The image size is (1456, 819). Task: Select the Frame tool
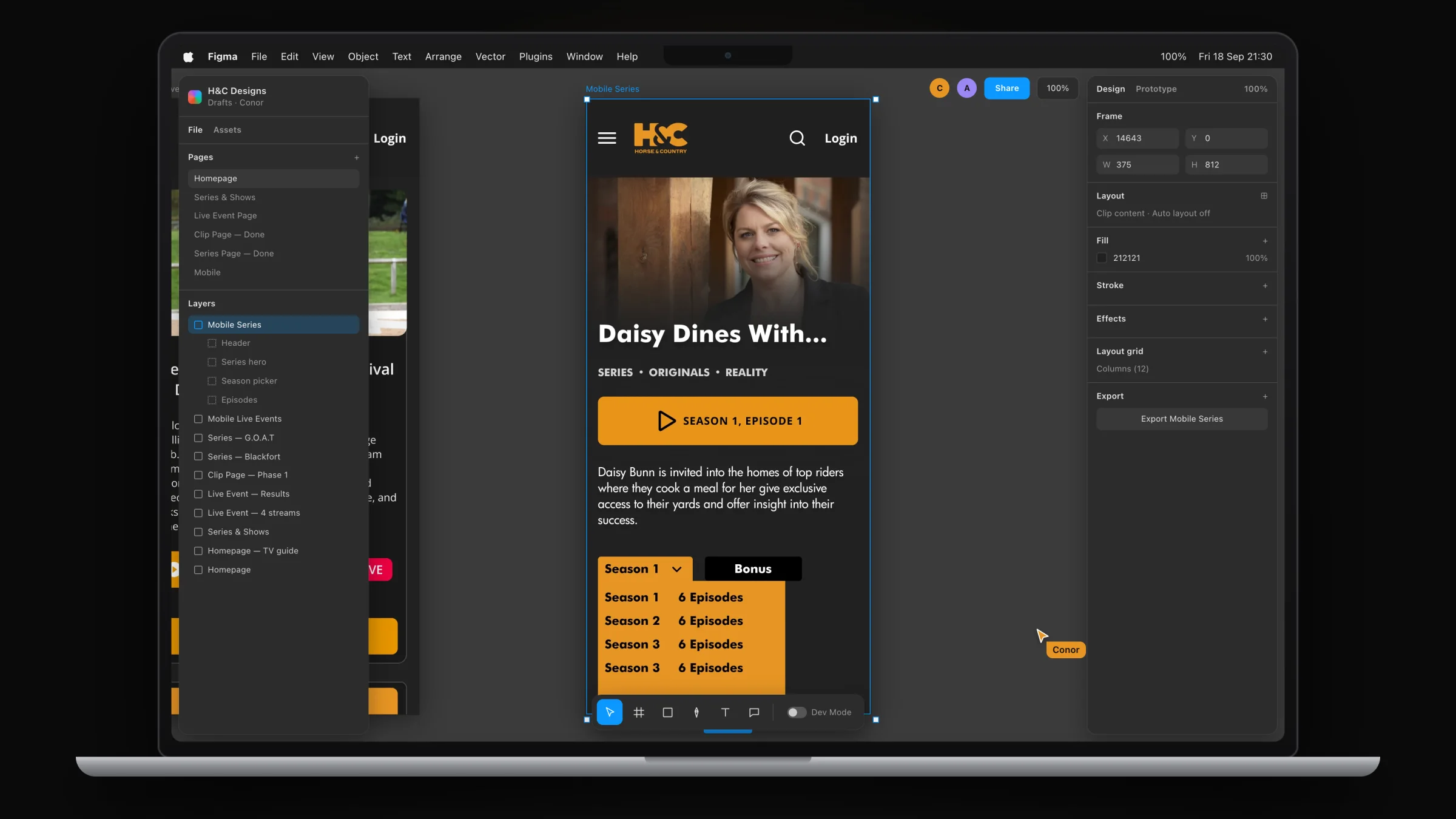coord(638,712)
